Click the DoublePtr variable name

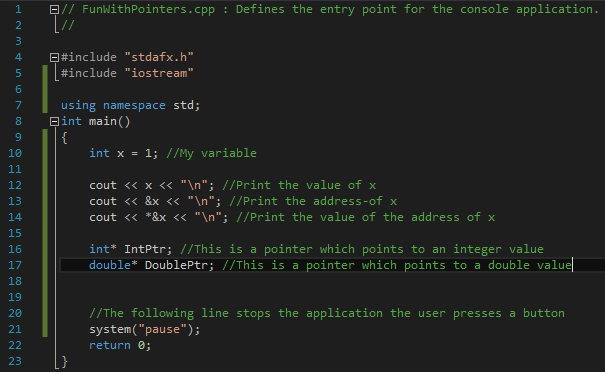tap(176, 265)
